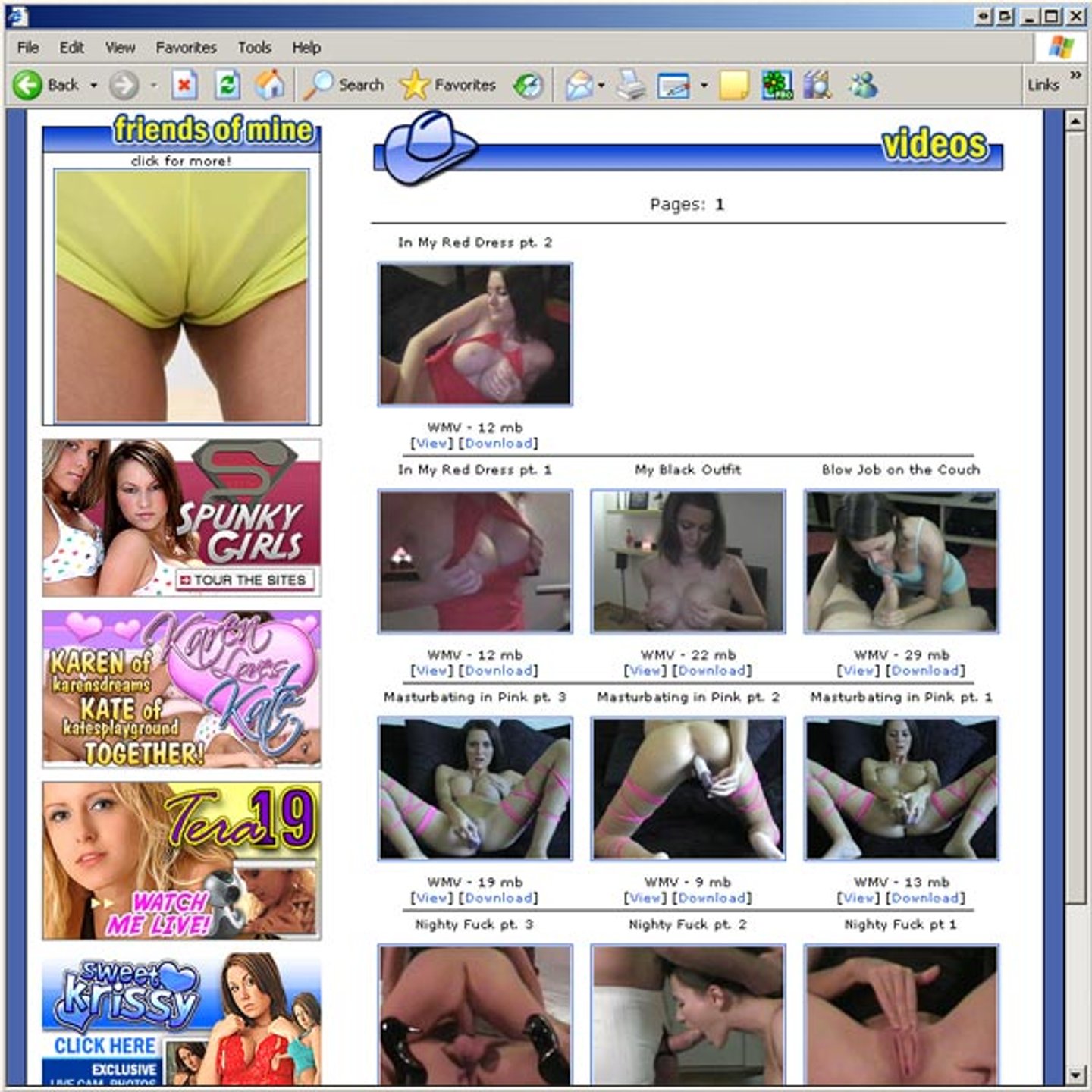Click the scrollbar down arrow
1092x1092 pixels.
pos(1075,1075)
